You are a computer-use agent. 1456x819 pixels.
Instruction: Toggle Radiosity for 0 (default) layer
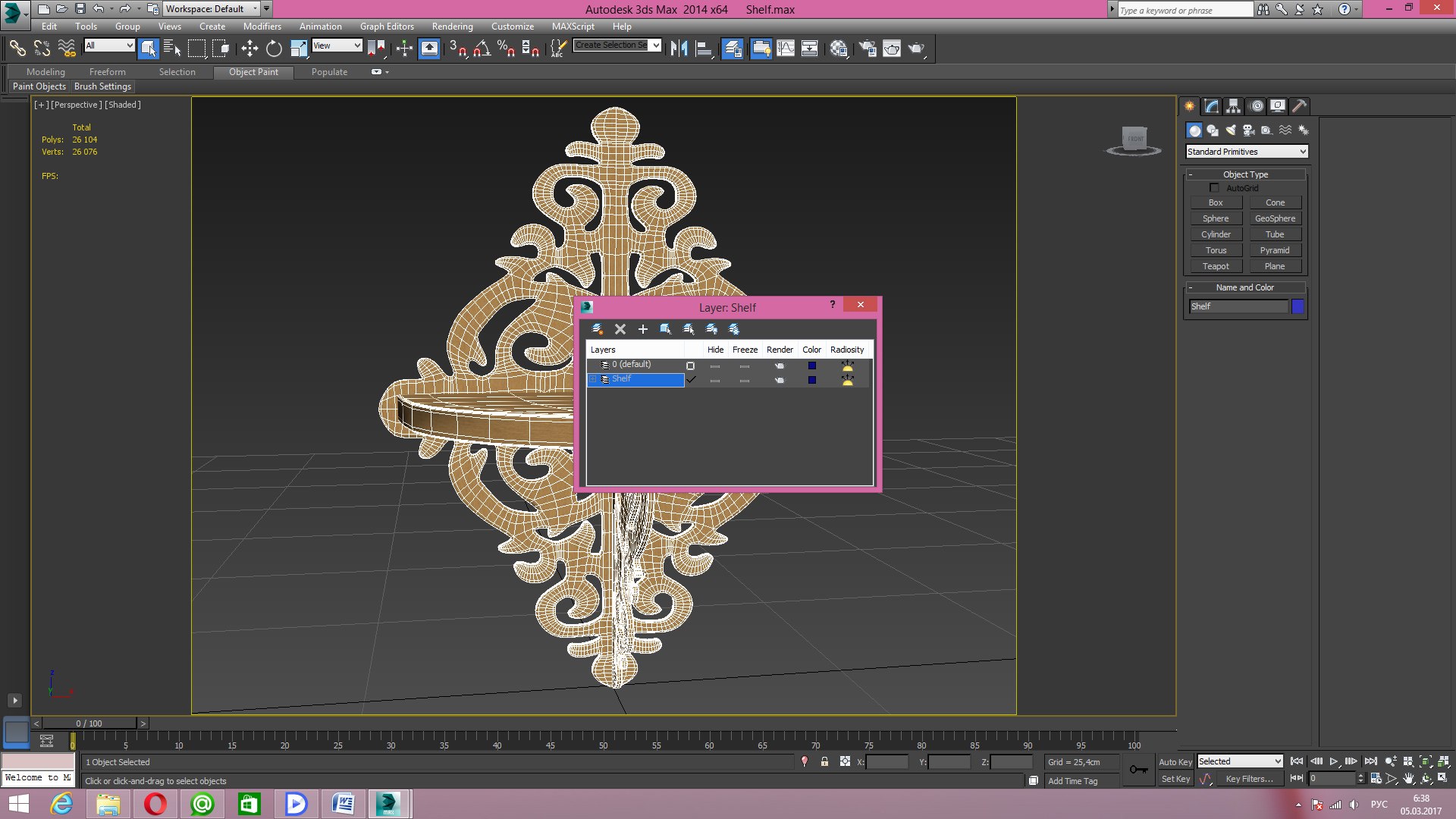tap(847, 366)
